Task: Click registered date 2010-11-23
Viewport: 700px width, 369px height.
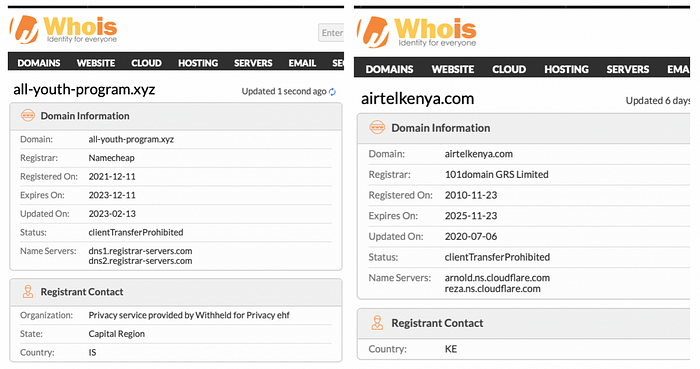Action: point(471,195)
